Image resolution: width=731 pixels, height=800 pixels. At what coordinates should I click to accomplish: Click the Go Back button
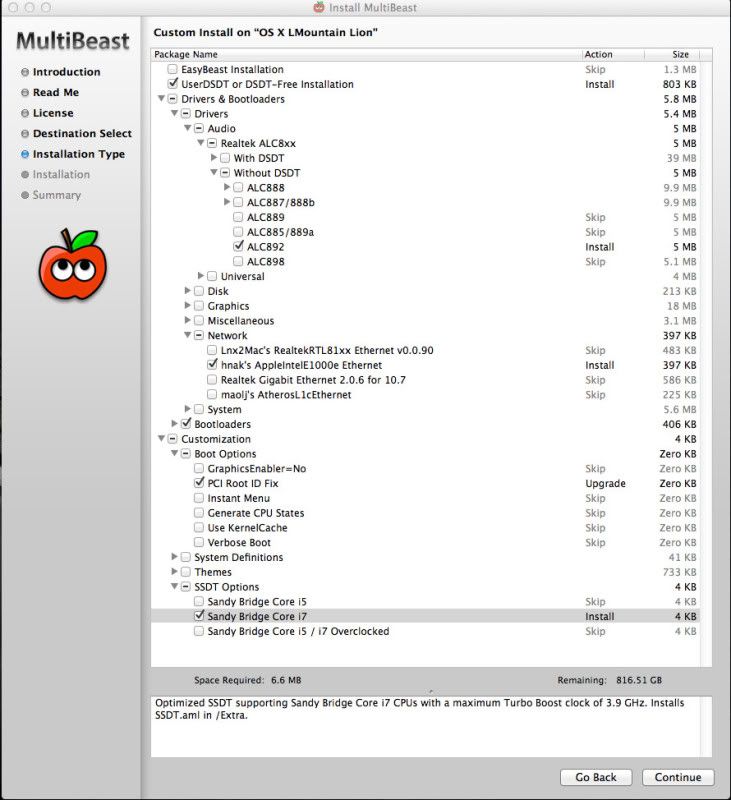pyautogui.click(x=596, y=777)
